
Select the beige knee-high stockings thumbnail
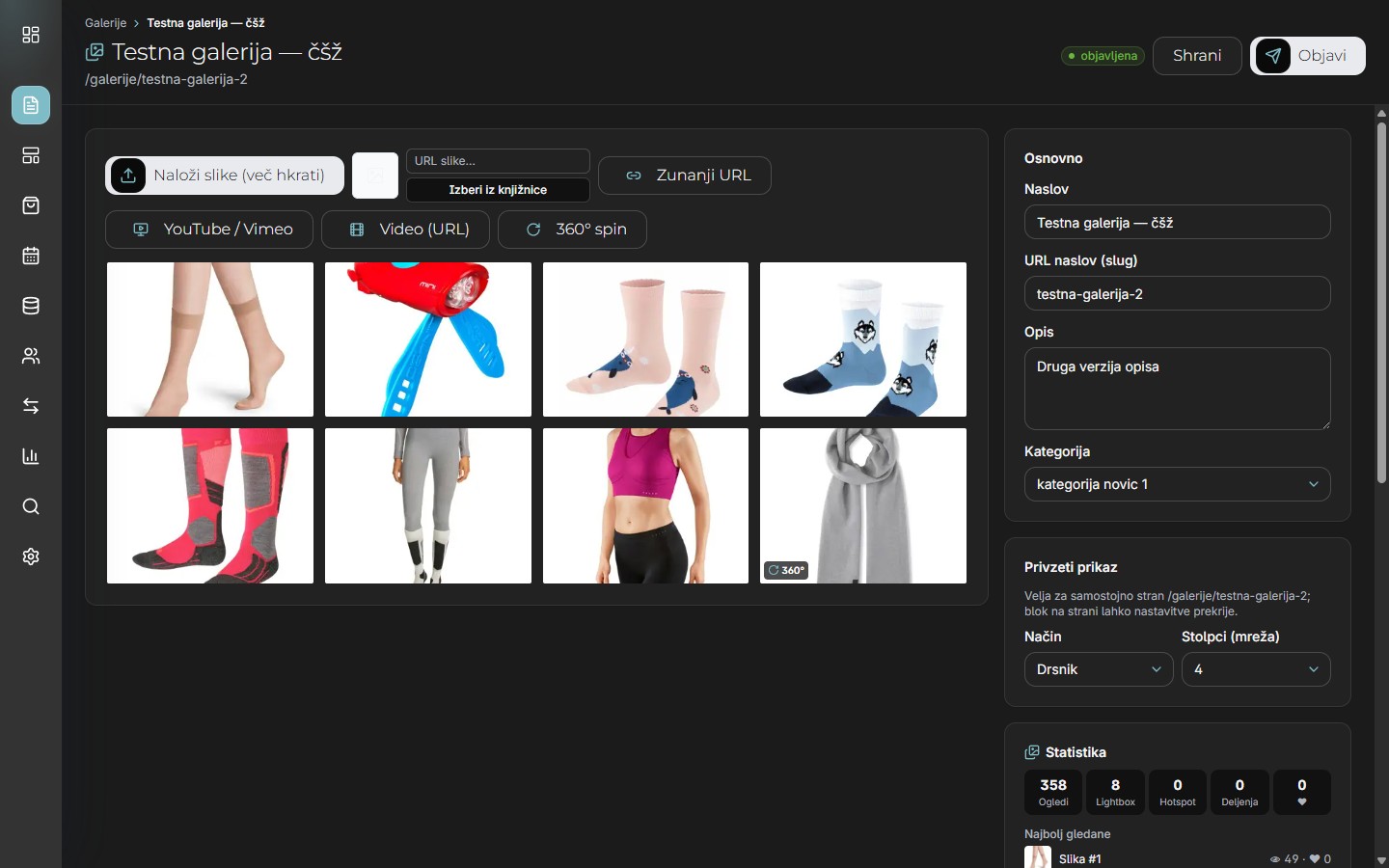[210, 339]
